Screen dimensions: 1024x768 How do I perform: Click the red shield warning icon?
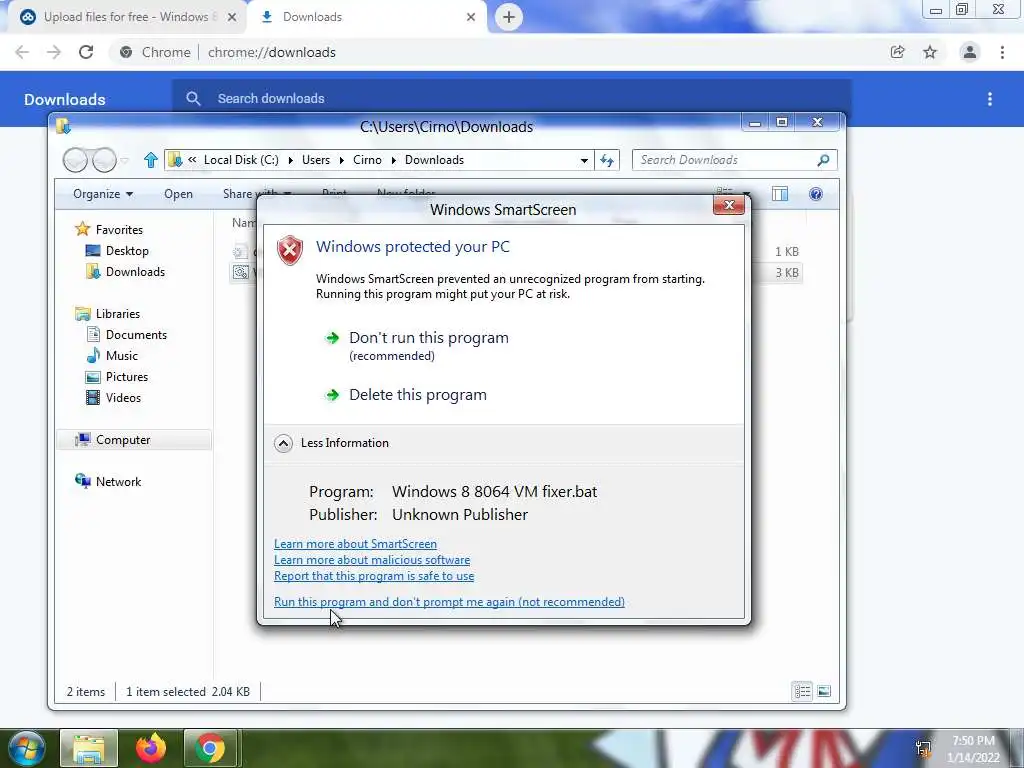click(x=290, y=250)
